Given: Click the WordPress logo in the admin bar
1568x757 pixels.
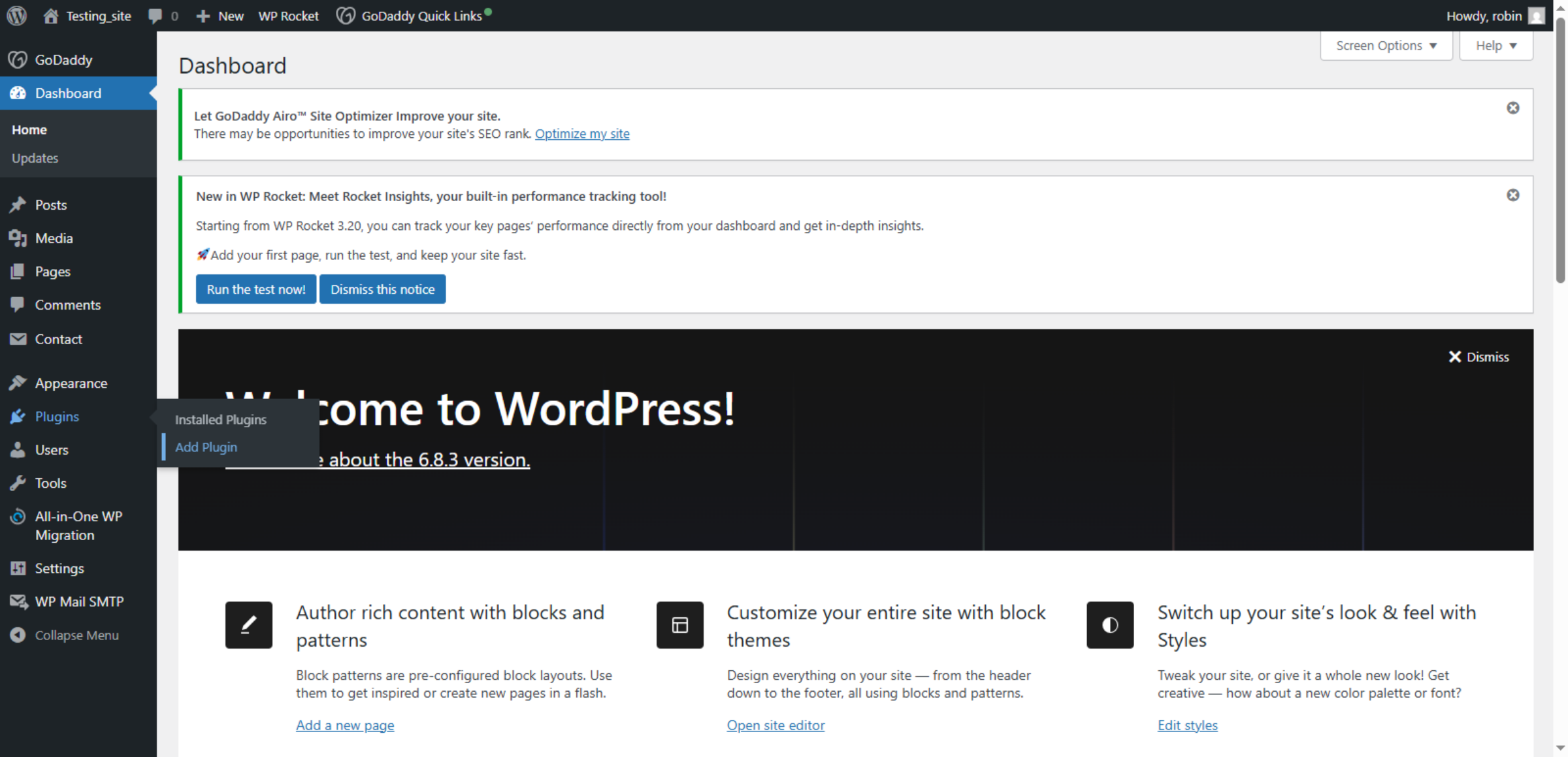Looking at the screenshot, I should [x=16, y=15].
